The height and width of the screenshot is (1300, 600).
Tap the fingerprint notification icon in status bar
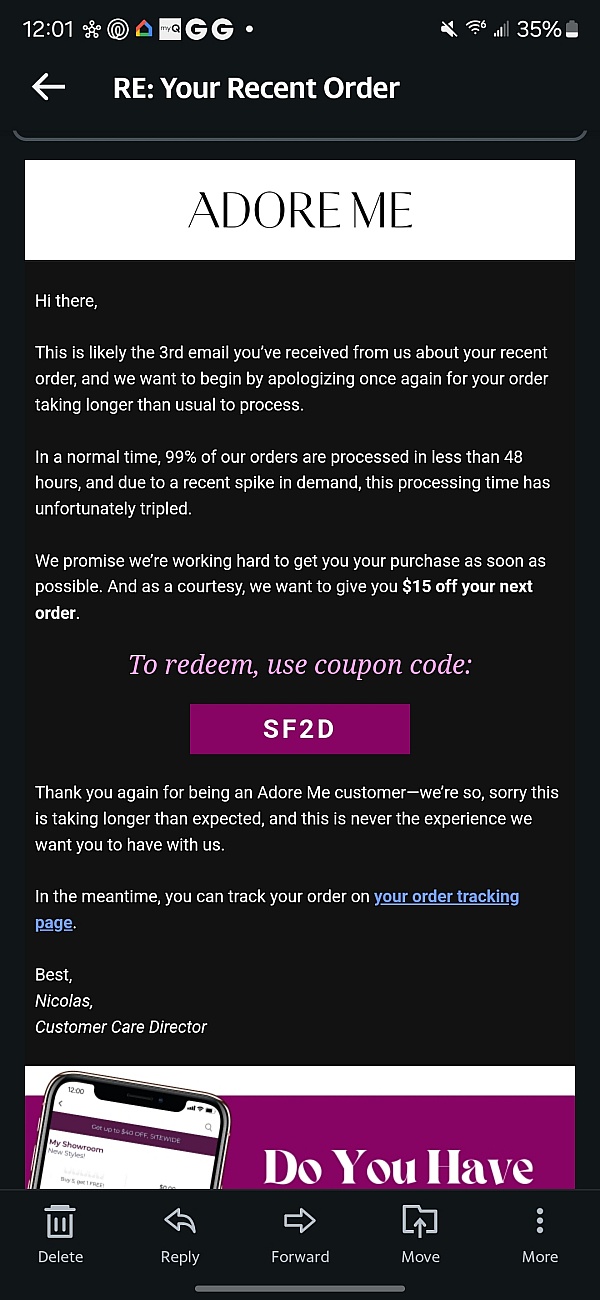click(119, 29)
